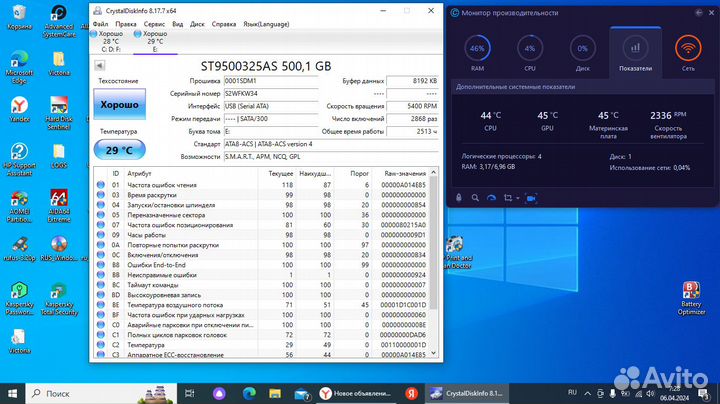This screenshot has width=720, height=404.
Task: Click the crop screenshot icon in performance monitor
Action: pos(508,198)
